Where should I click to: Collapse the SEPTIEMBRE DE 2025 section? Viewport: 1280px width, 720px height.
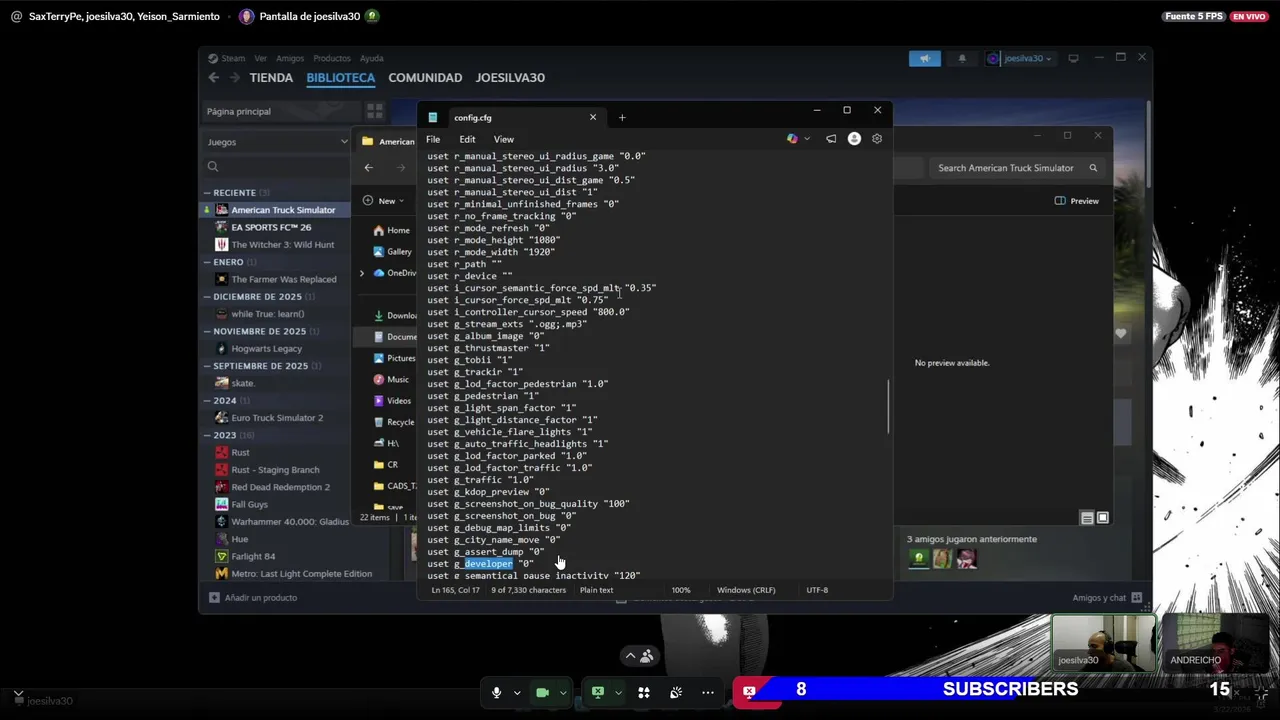(207, 366)
